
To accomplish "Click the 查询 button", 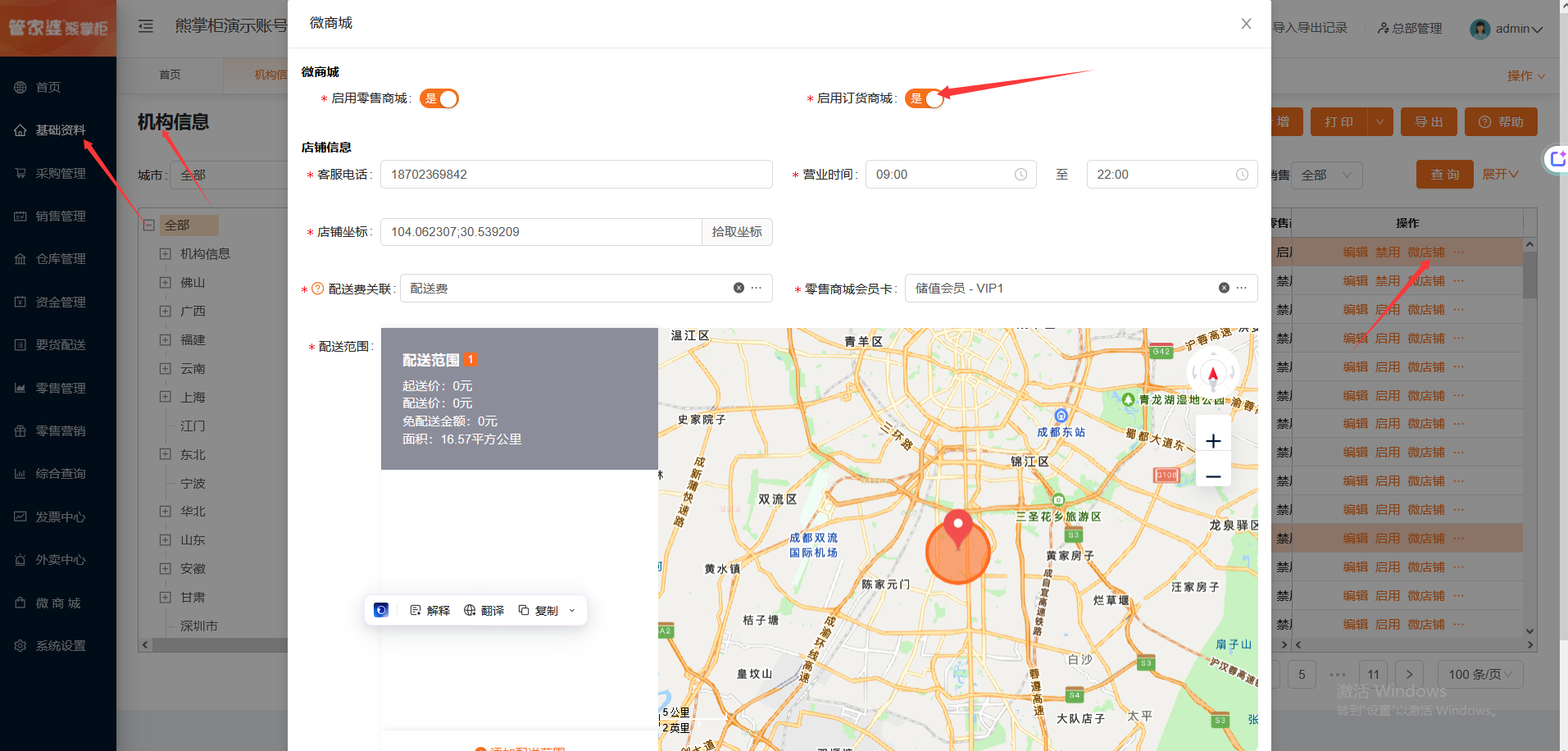I will pos(1445,174).
